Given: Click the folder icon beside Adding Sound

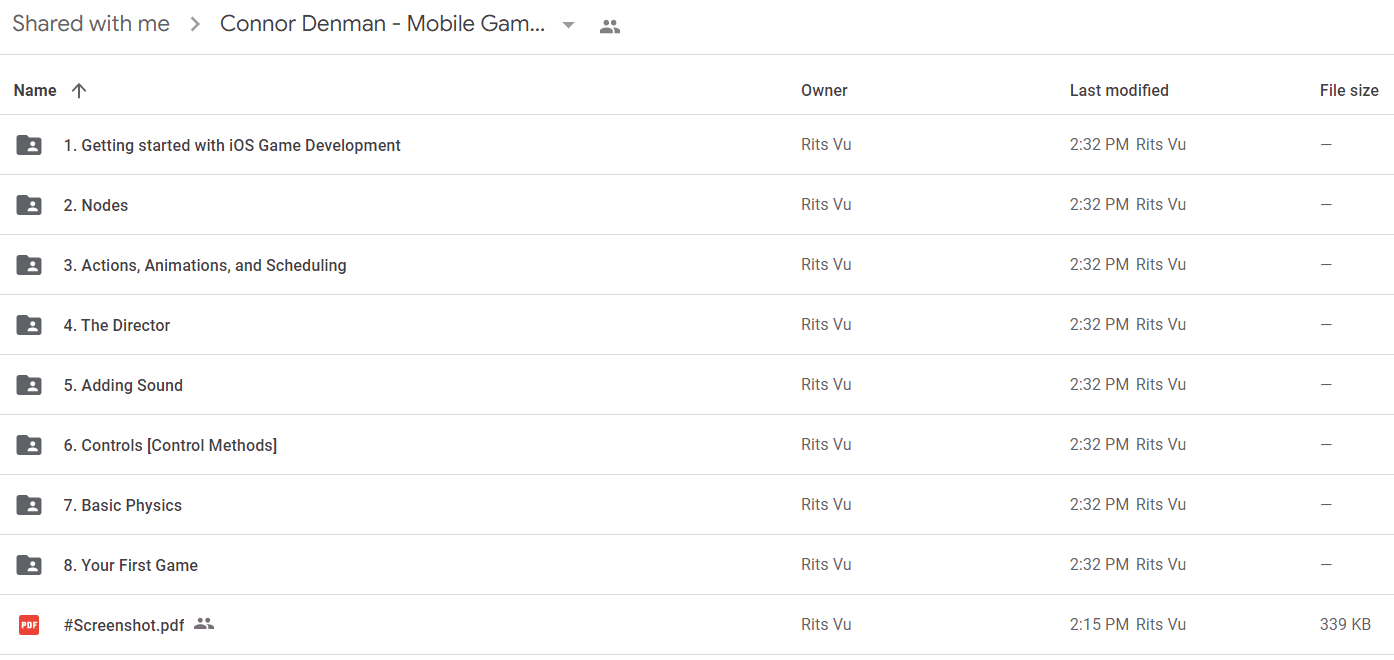Looking at the screenshot, I should pyautogui.click(x=29, y=385).
